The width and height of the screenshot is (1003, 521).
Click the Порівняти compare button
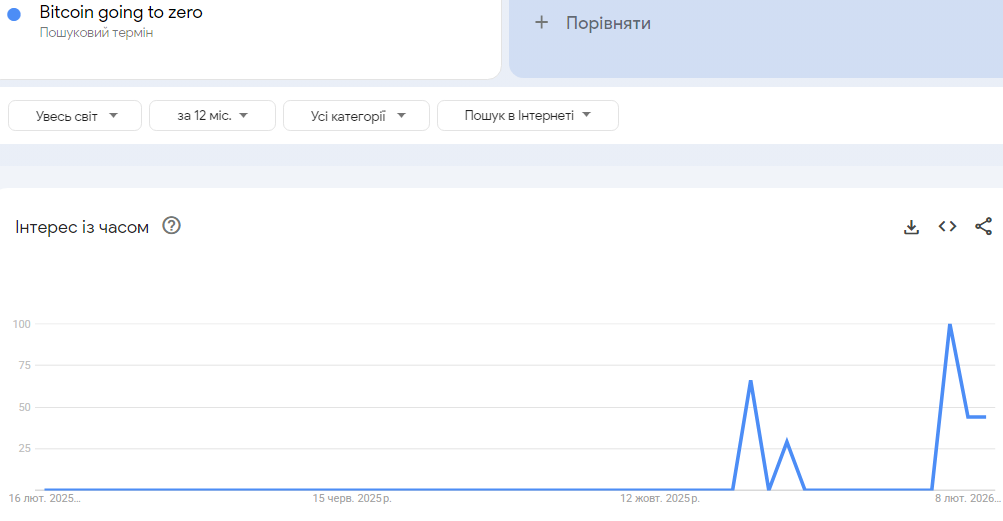pyautogui.click(x=608, y=22)
